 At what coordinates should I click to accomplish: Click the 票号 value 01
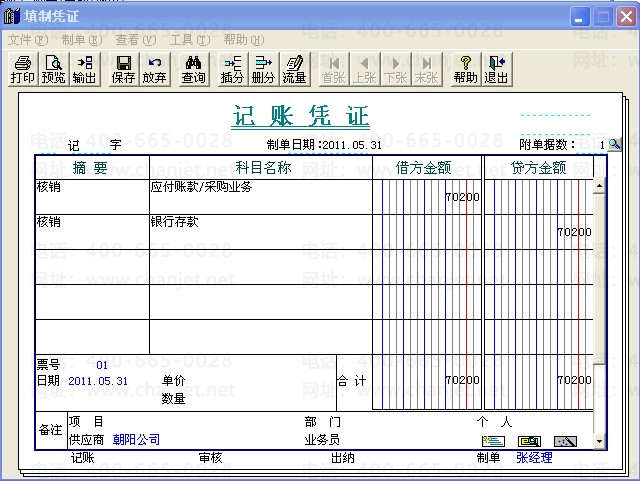pyautogui.click(x=102, y=365)
